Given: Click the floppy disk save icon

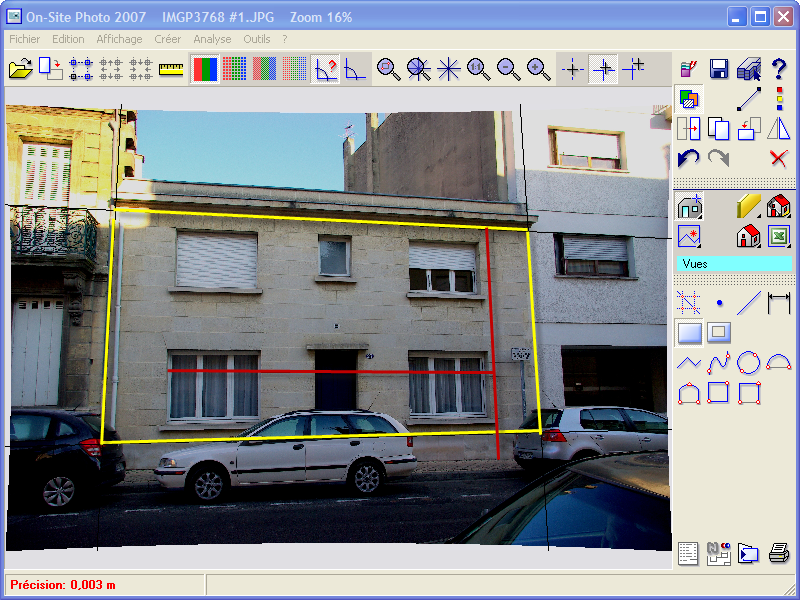Looking at the screenshot, I should (719, 69).
